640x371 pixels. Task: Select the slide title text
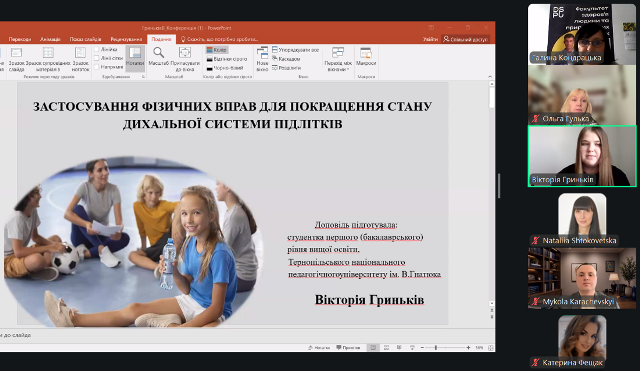[232, 115]
